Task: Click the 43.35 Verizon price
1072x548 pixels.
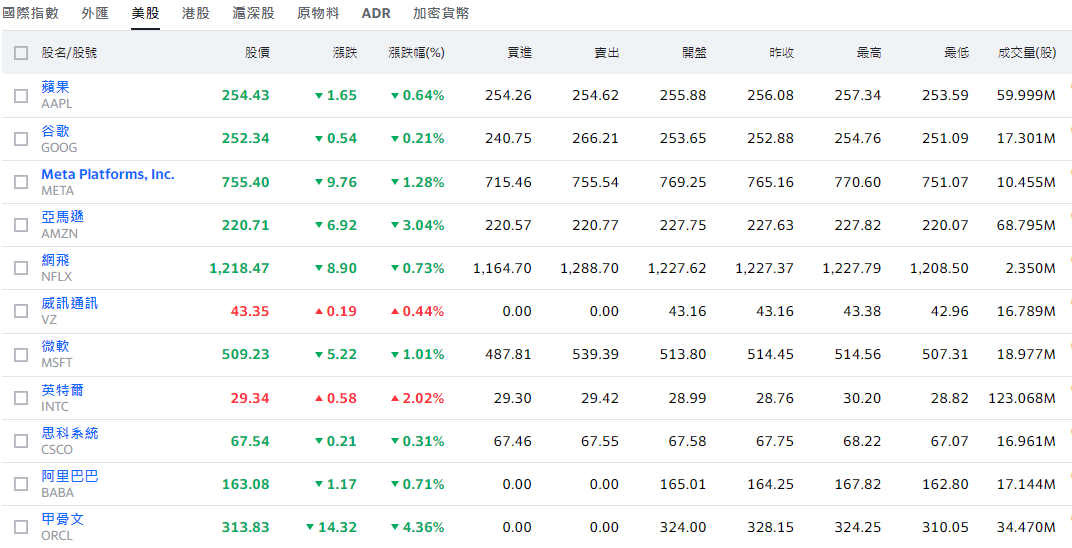Action: 250,312
